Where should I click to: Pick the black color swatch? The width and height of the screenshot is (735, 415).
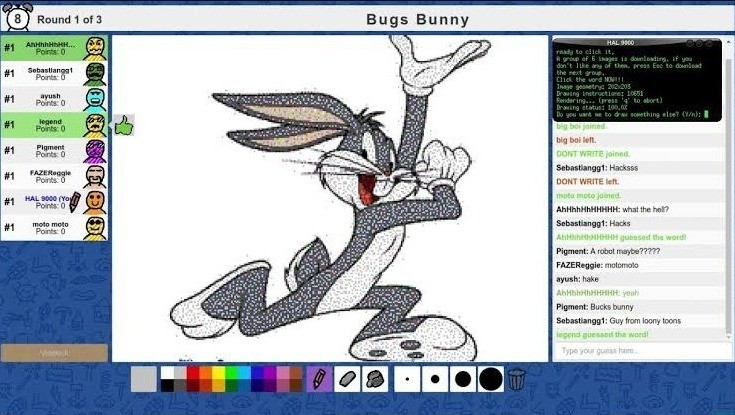167,385
